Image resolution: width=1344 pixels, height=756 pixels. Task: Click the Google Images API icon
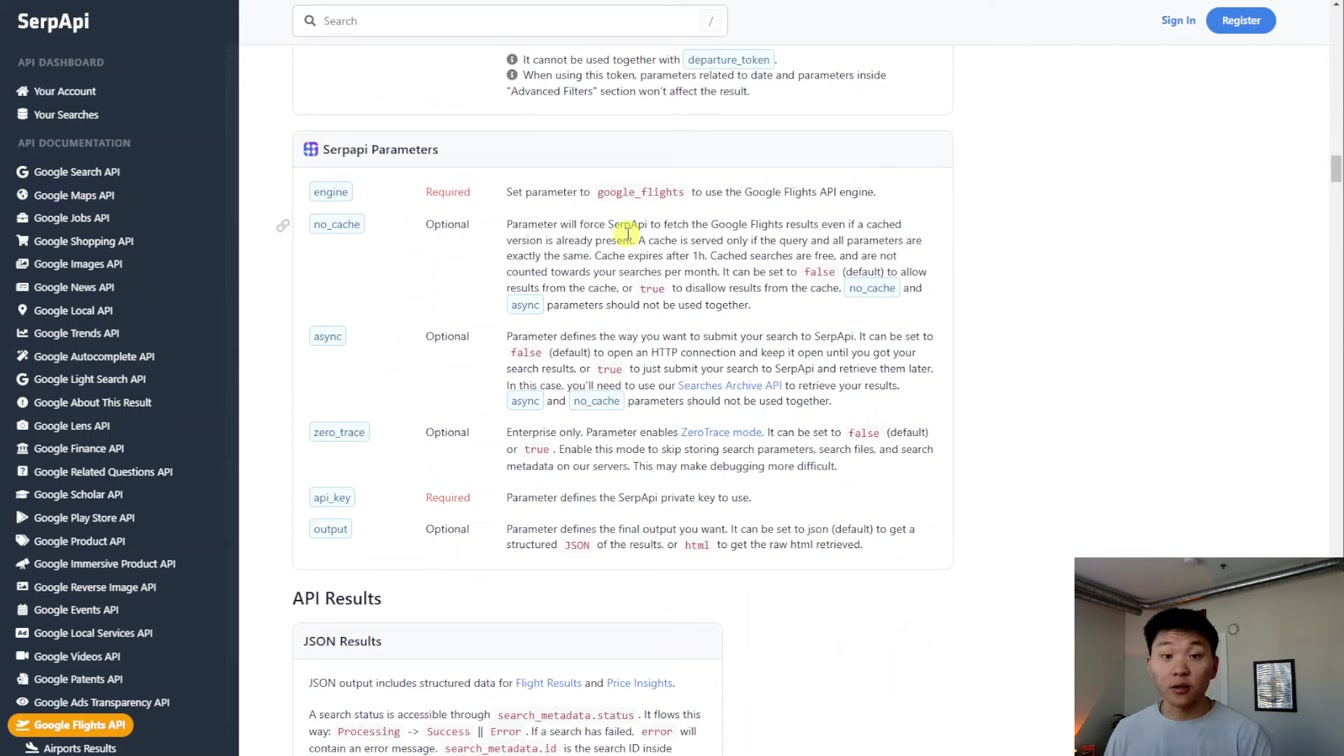(22, 264)
